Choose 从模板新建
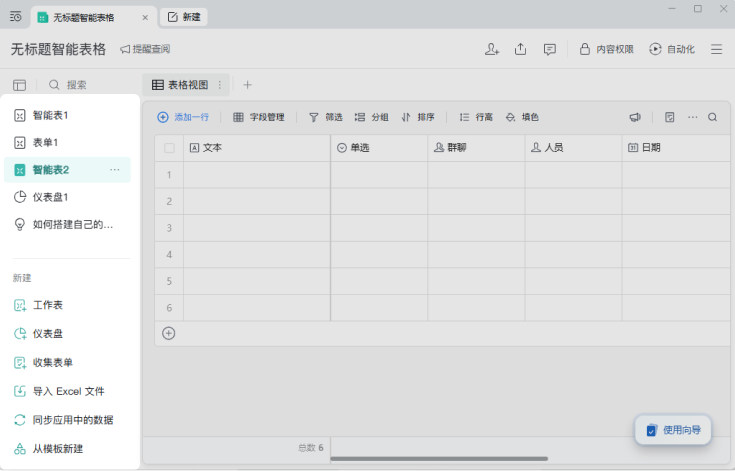Image resolution: width=735 pixels, height=471 pixels. click(x=48, y=449)
